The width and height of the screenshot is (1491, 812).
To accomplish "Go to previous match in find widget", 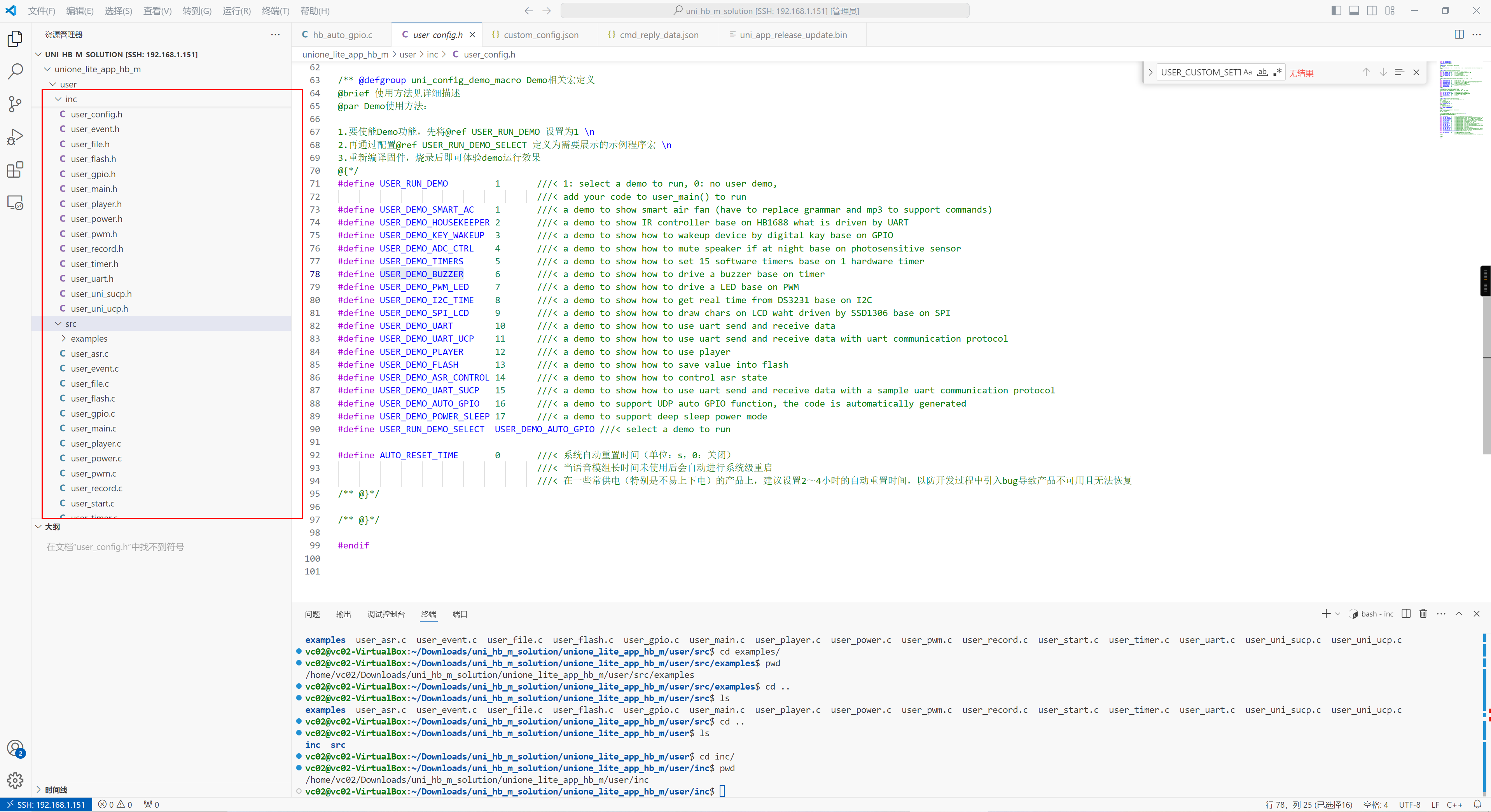I will pyautogui.click(x=1366, y=72).
